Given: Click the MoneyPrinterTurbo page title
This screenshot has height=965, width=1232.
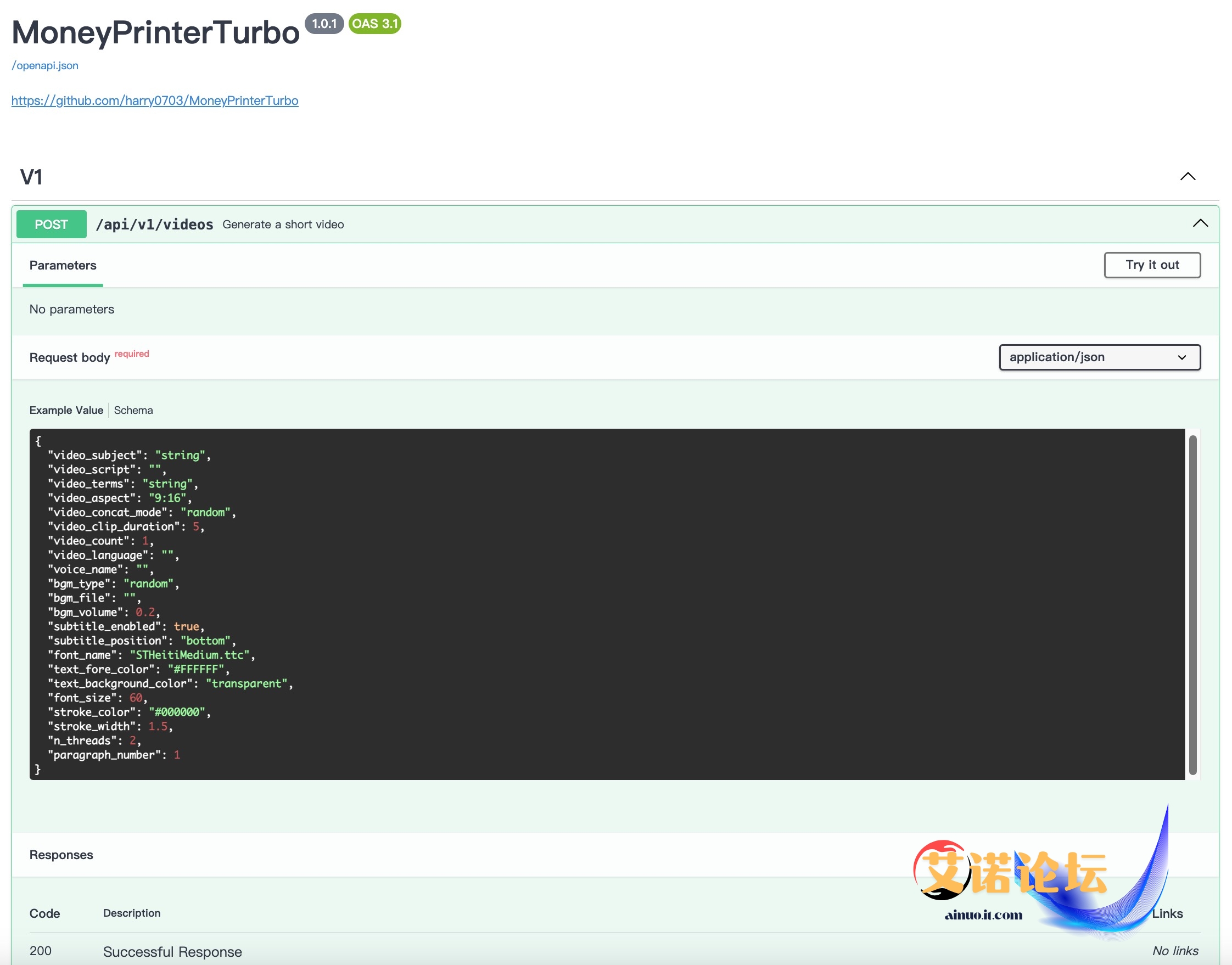Looking at the screenshot, I should [x=155, y=32].
